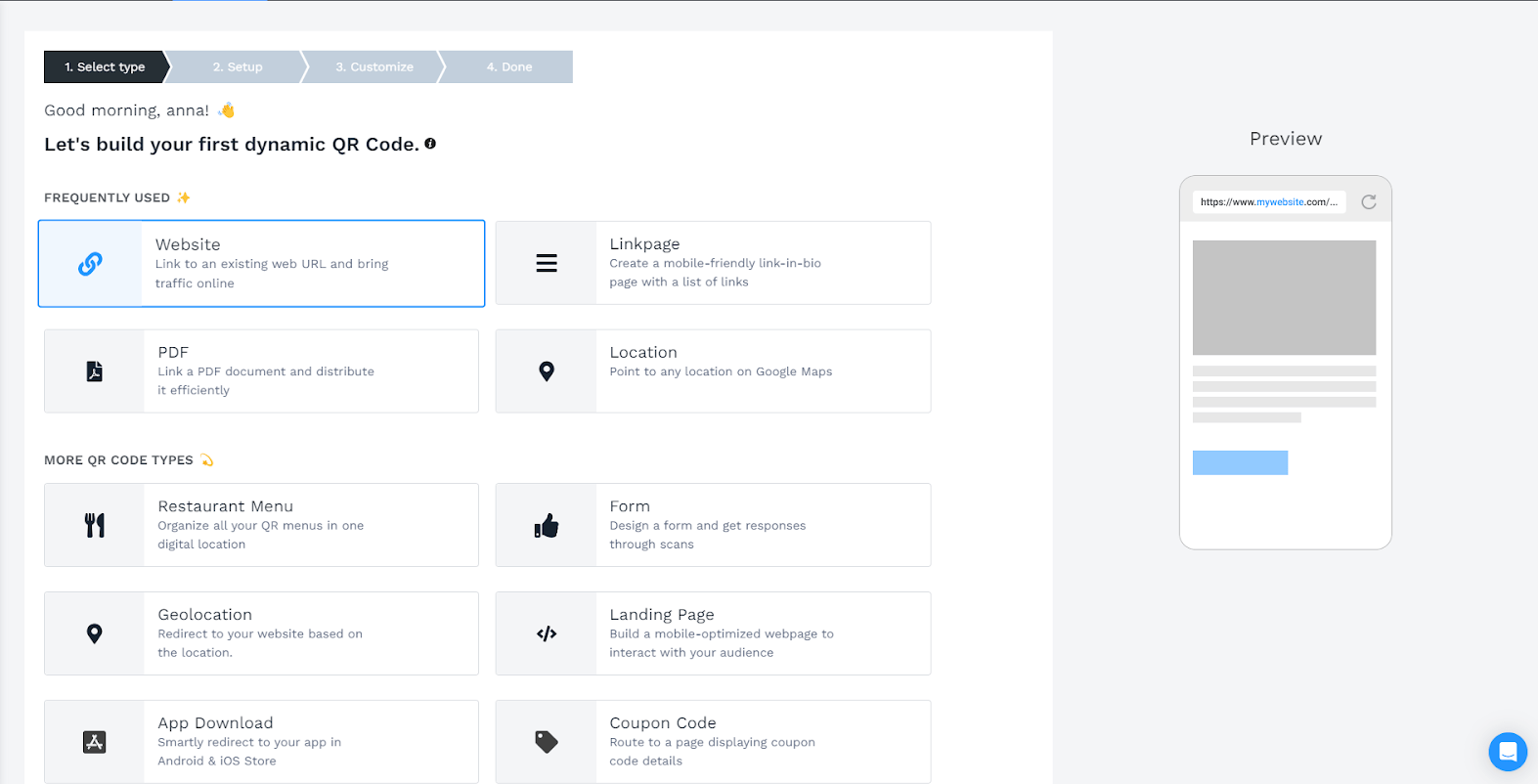
Task: Click the refresh icon in the phone preview
Action: [x=1369, y=201]
